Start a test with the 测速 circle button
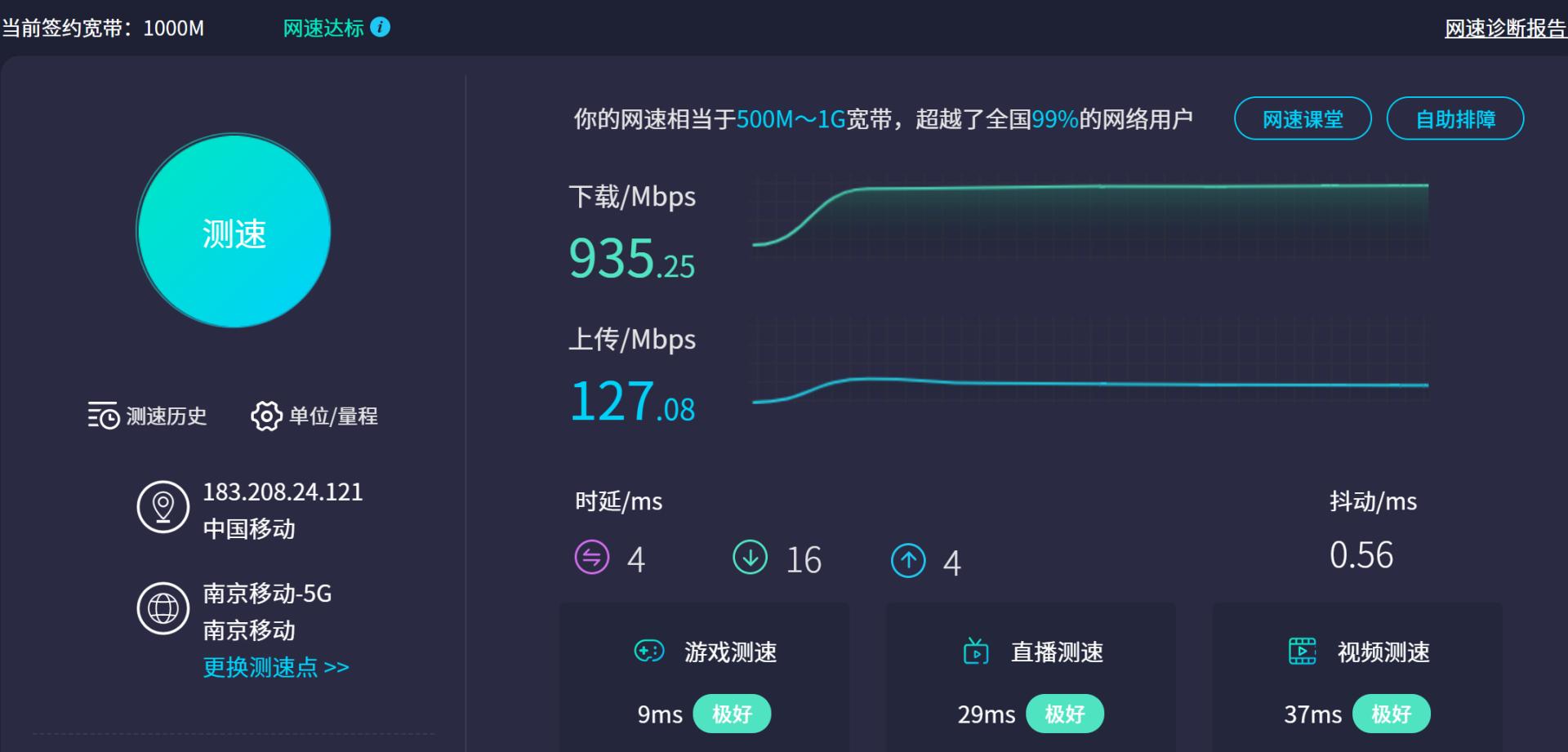Image resolution: width=1568 pixels, height=752 pixels. point(234,234)
